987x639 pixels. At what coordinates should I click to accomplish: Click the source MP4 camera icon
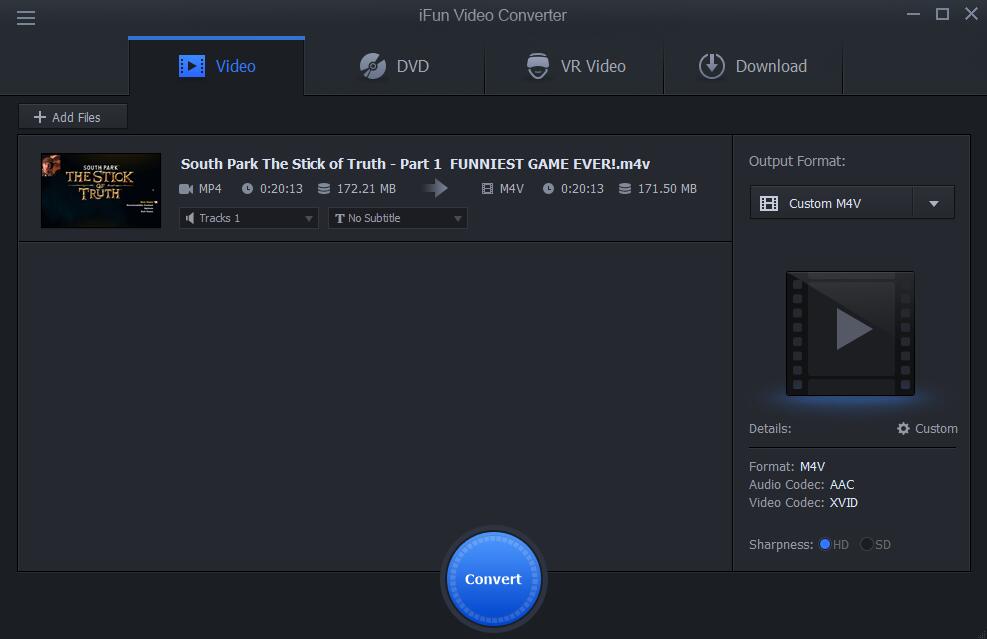[x=186, y=189]
